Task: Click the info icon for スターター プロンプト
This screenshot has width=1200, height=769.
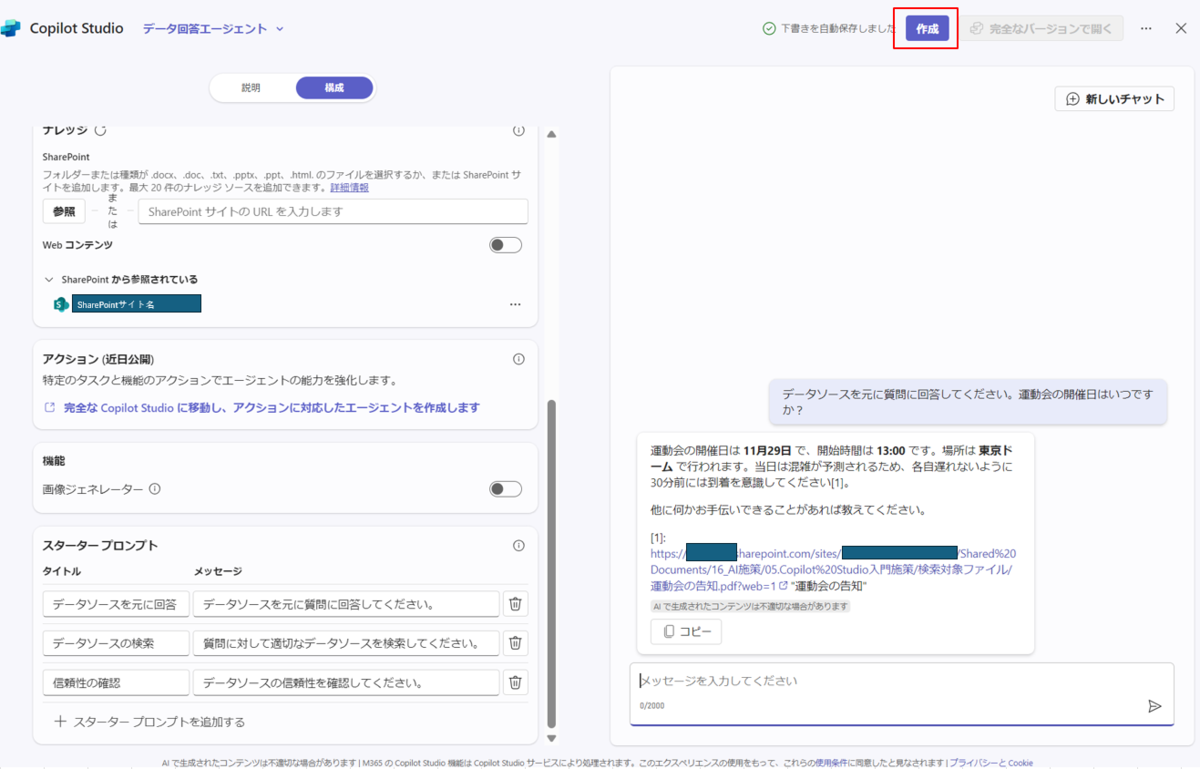Action: (x=518, y=546)
